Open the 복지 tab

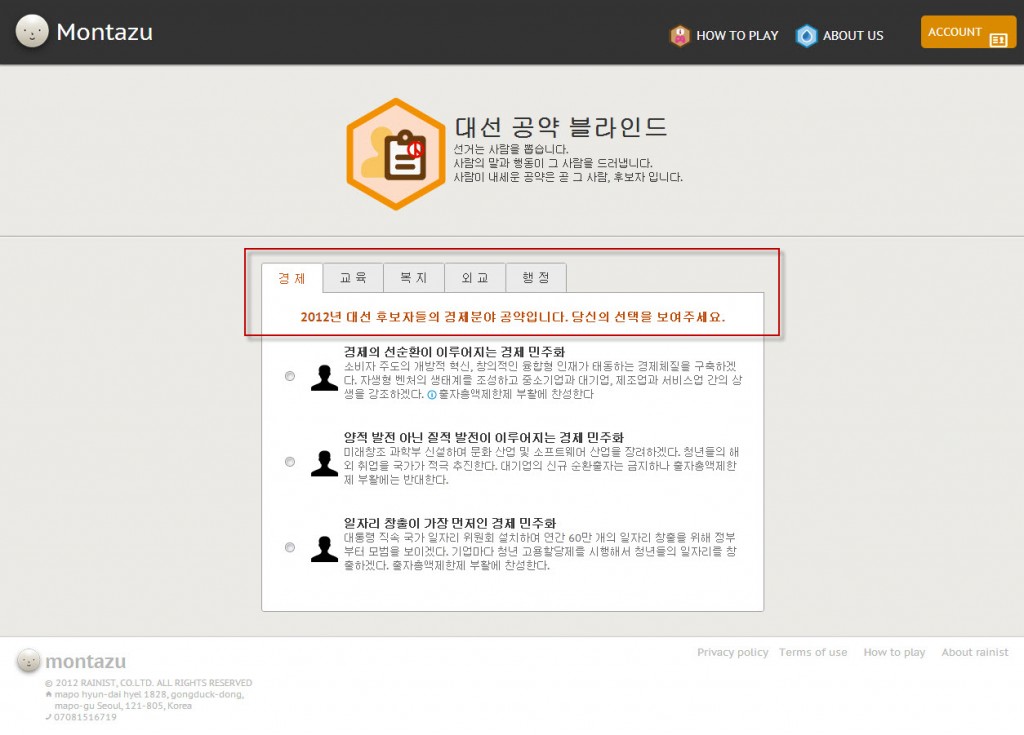click(x=414, y=278)
